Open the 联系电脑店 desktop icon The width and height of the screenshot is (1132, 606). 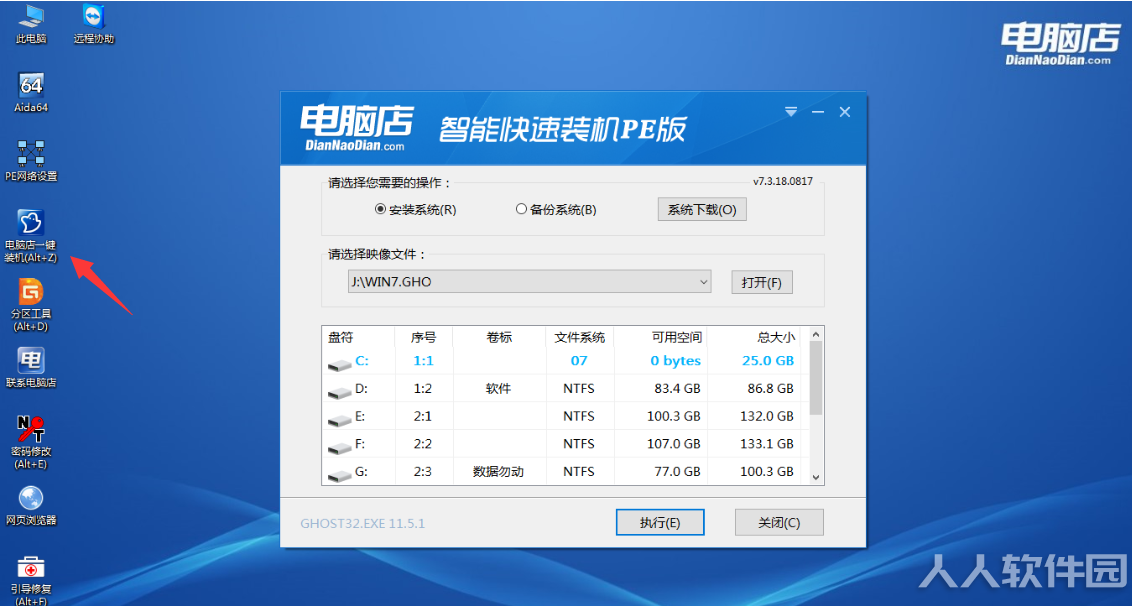pos(31,367)
